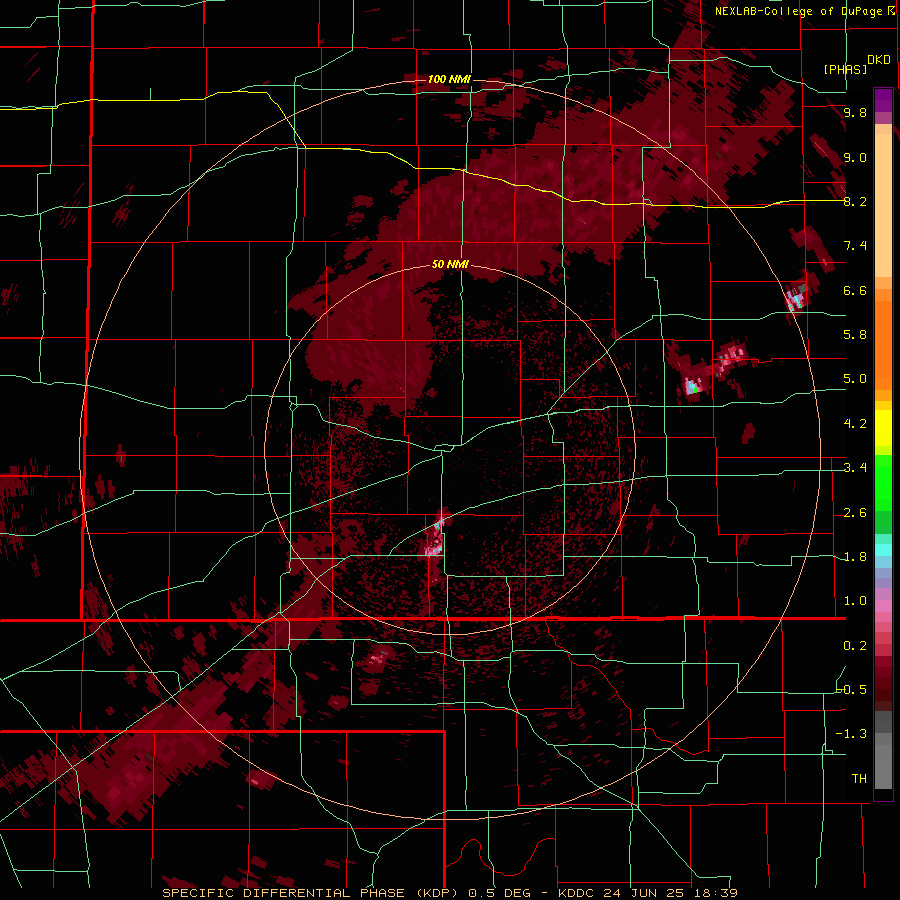
Task: Click the 5.8 scale value
Action: click(x=855, y=335)
